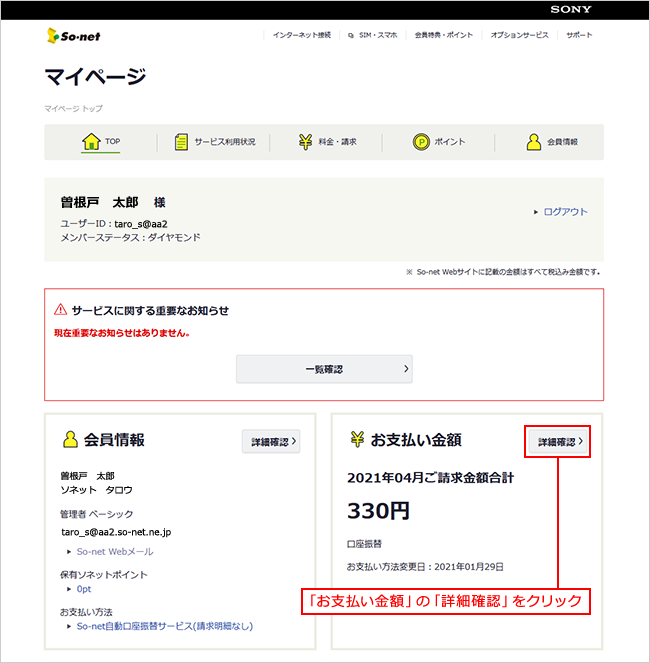This screenshot has width=650, height=663.
Task: Click the email taro_s@aa2.so-net.ne.jp
Action: coord(116,532)
